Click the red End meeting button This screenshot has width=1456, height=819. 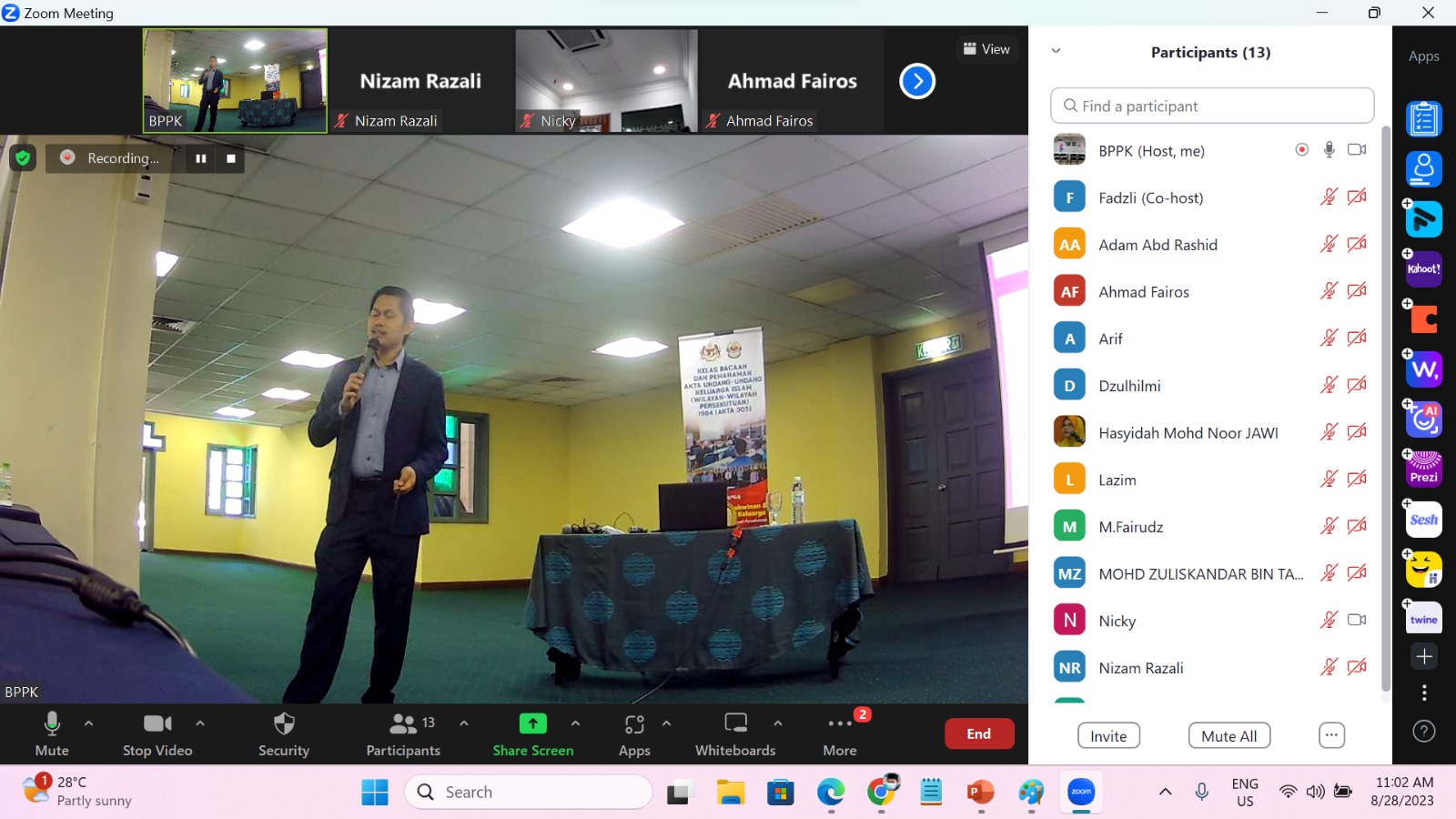point(979,733)
